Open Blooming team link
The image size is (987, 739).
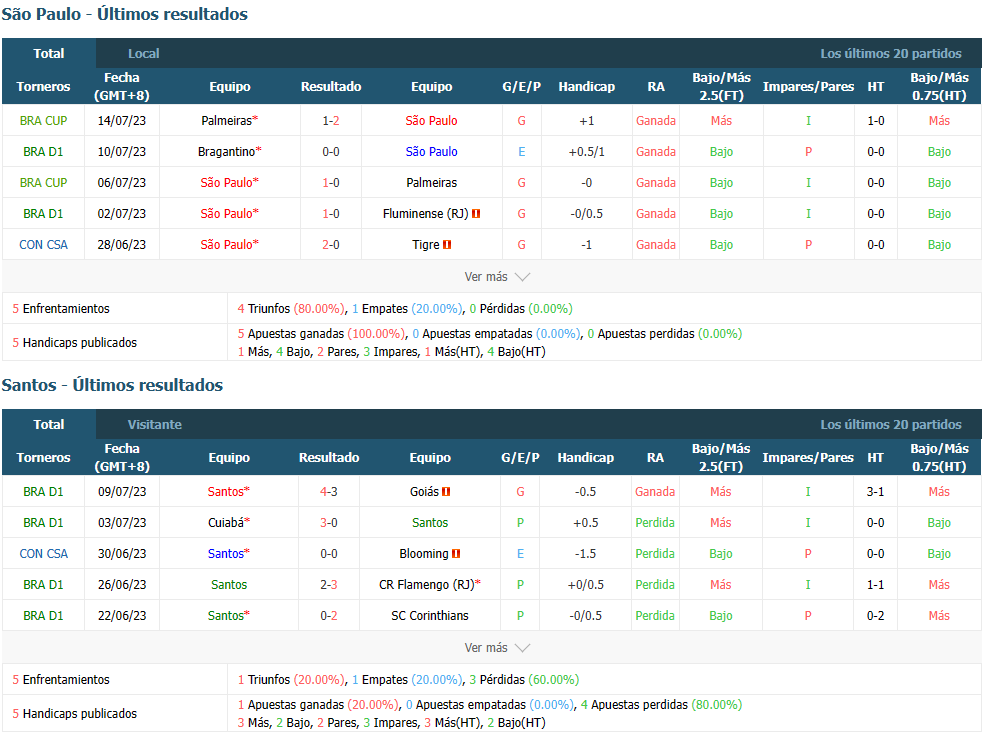(424, 554)
